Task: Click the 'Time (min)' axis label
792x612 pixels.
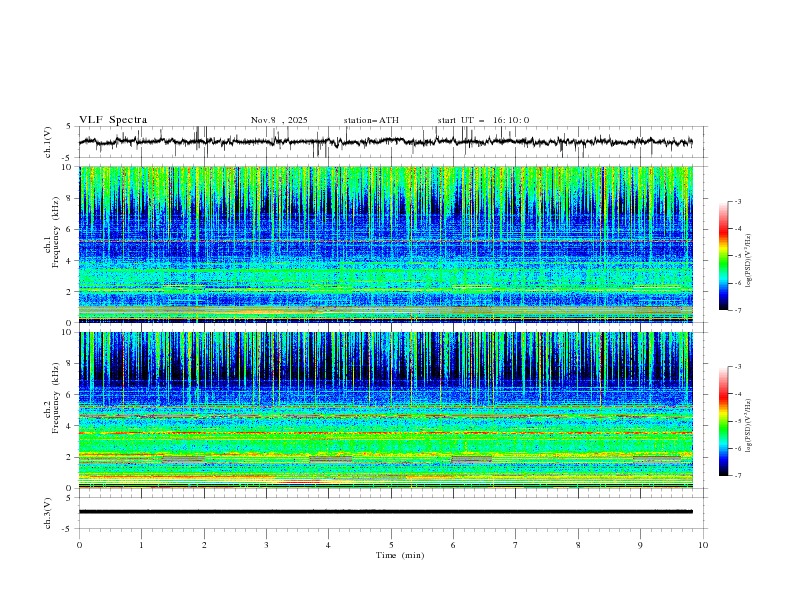Action: pyautogui.click(x=400, y=555)
